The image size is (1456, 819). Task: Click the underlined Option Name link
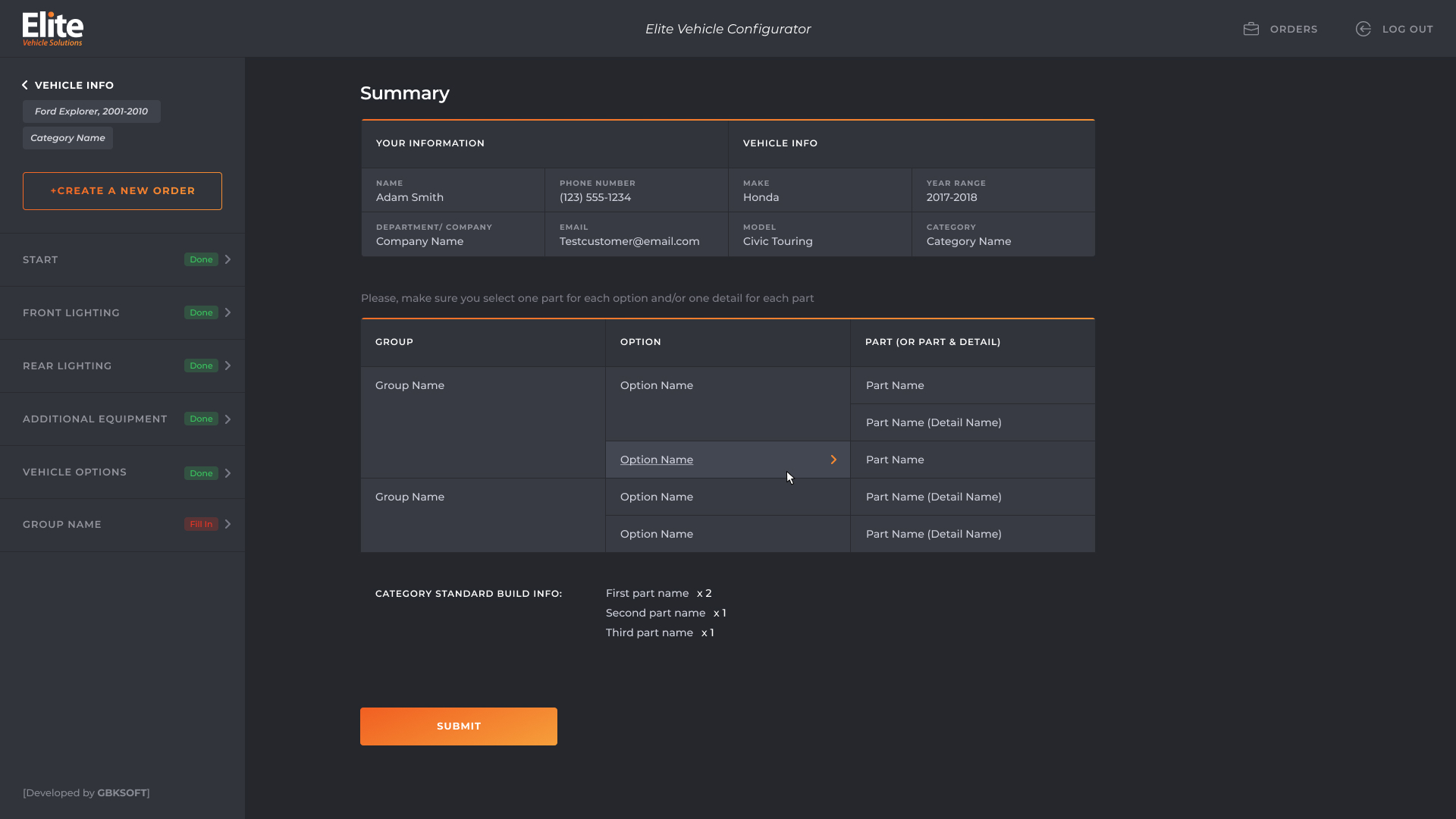pyautogui.click(x=657, y=460)
